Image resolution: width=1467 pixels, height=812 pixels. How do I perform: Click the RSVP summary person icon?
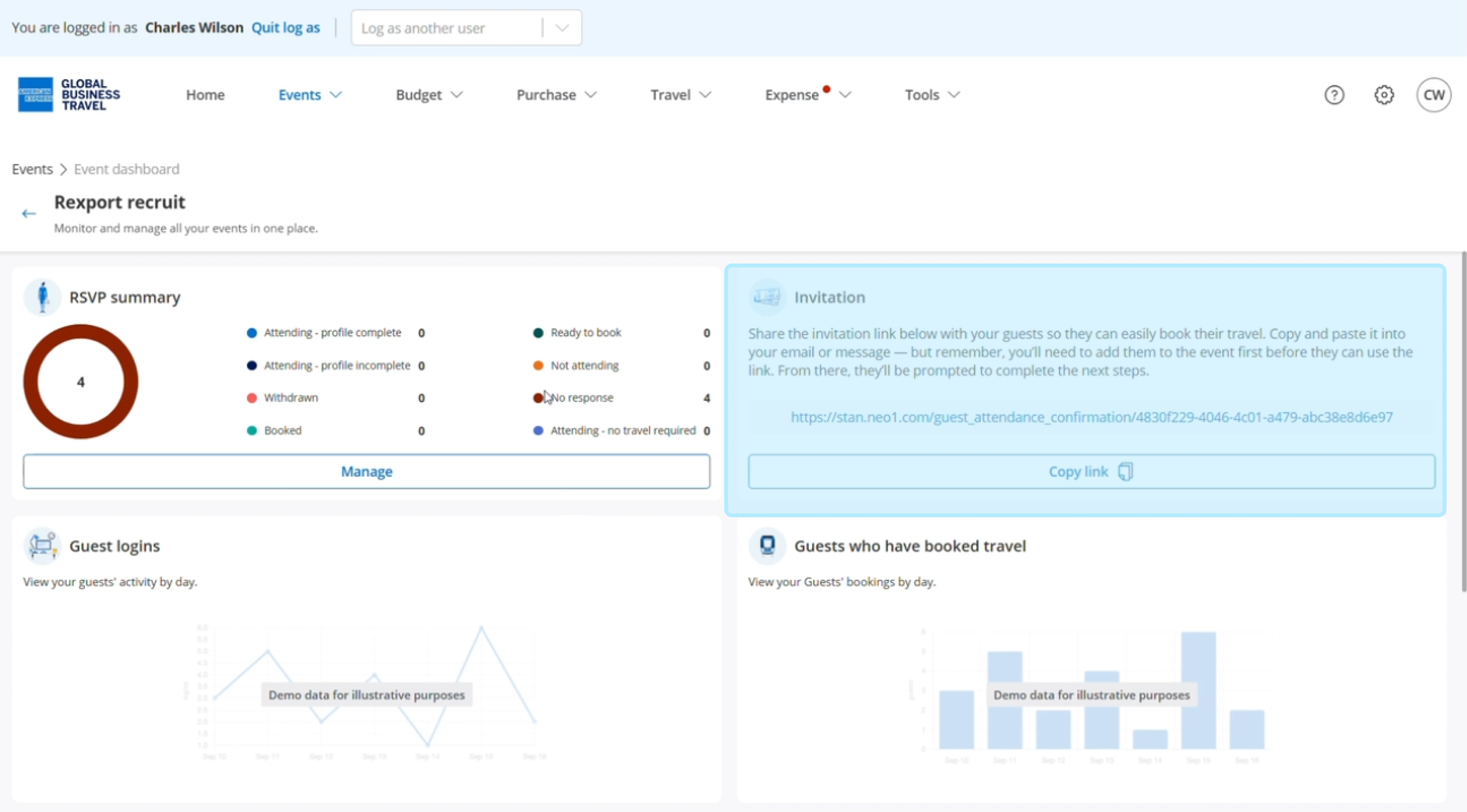[42, 297]
